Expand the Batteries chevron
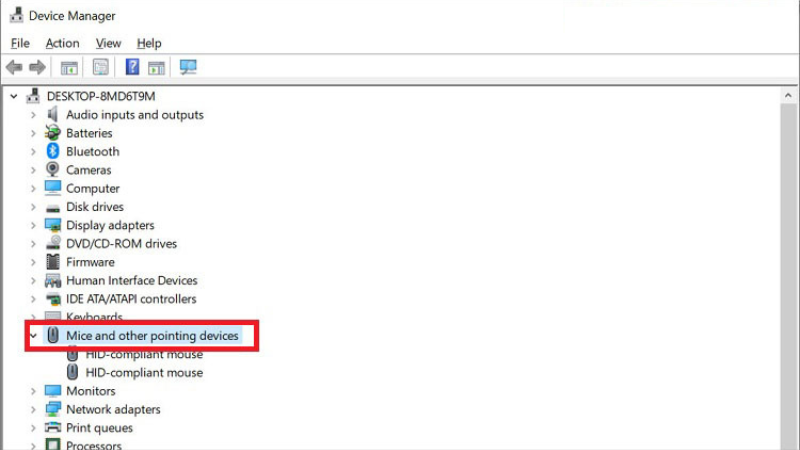 [33, 133]
